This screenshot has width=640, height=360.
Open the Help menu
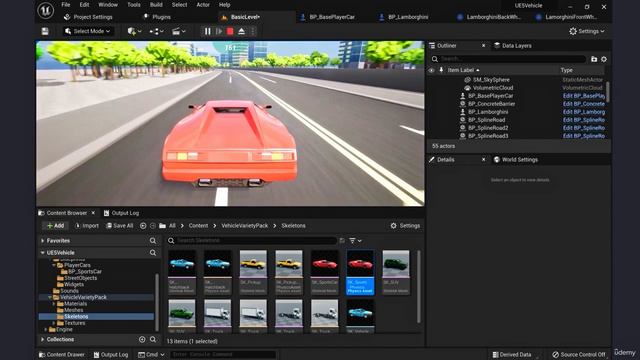[224, 5]
